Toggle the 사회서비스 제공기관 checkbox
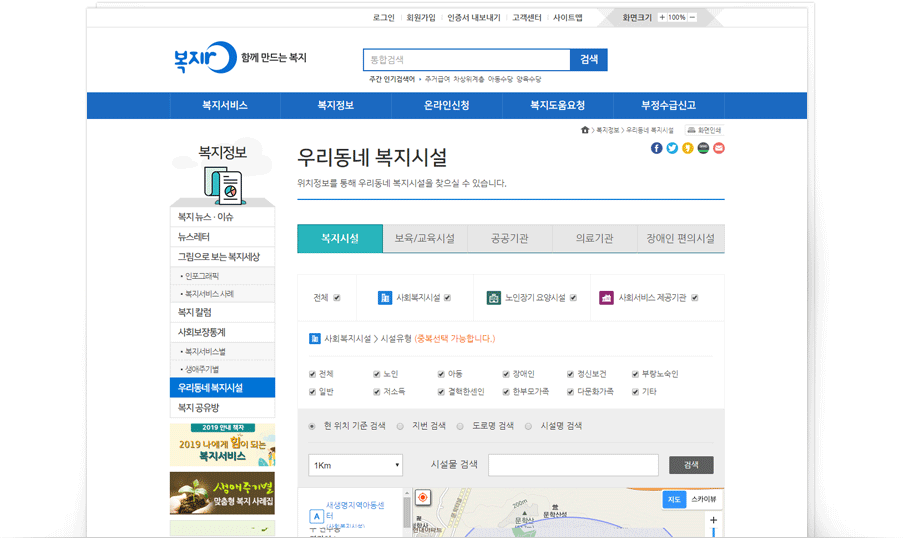 [695, 298]
